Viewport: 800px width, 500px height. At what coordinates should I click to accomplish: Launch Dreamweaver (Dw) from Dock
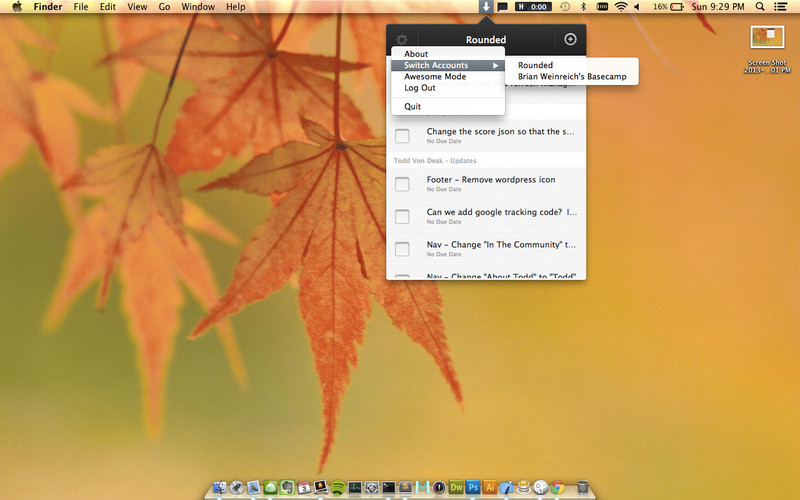click(x=456, y=487)
